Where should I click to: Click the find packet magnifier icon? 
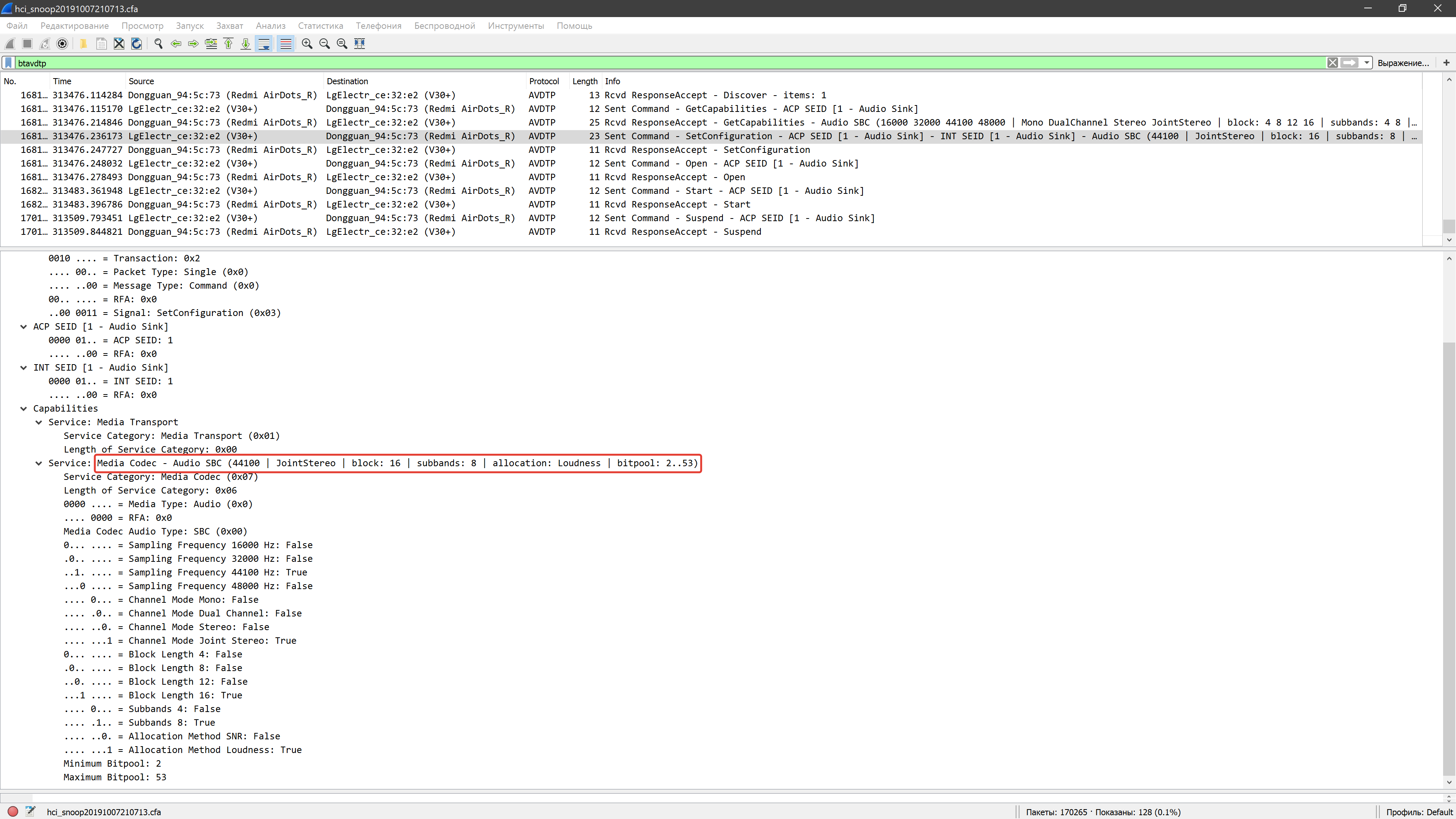click(158, 44)
